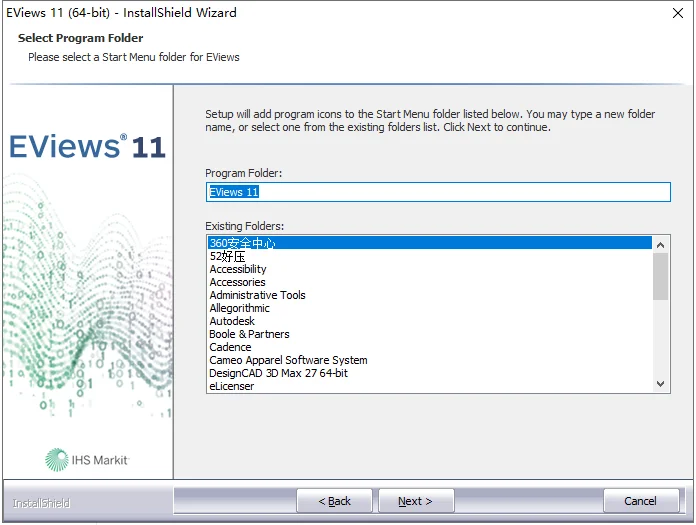Choose the Accessories folder entry
The image size is (696, 525).
[x=237, y=282]
